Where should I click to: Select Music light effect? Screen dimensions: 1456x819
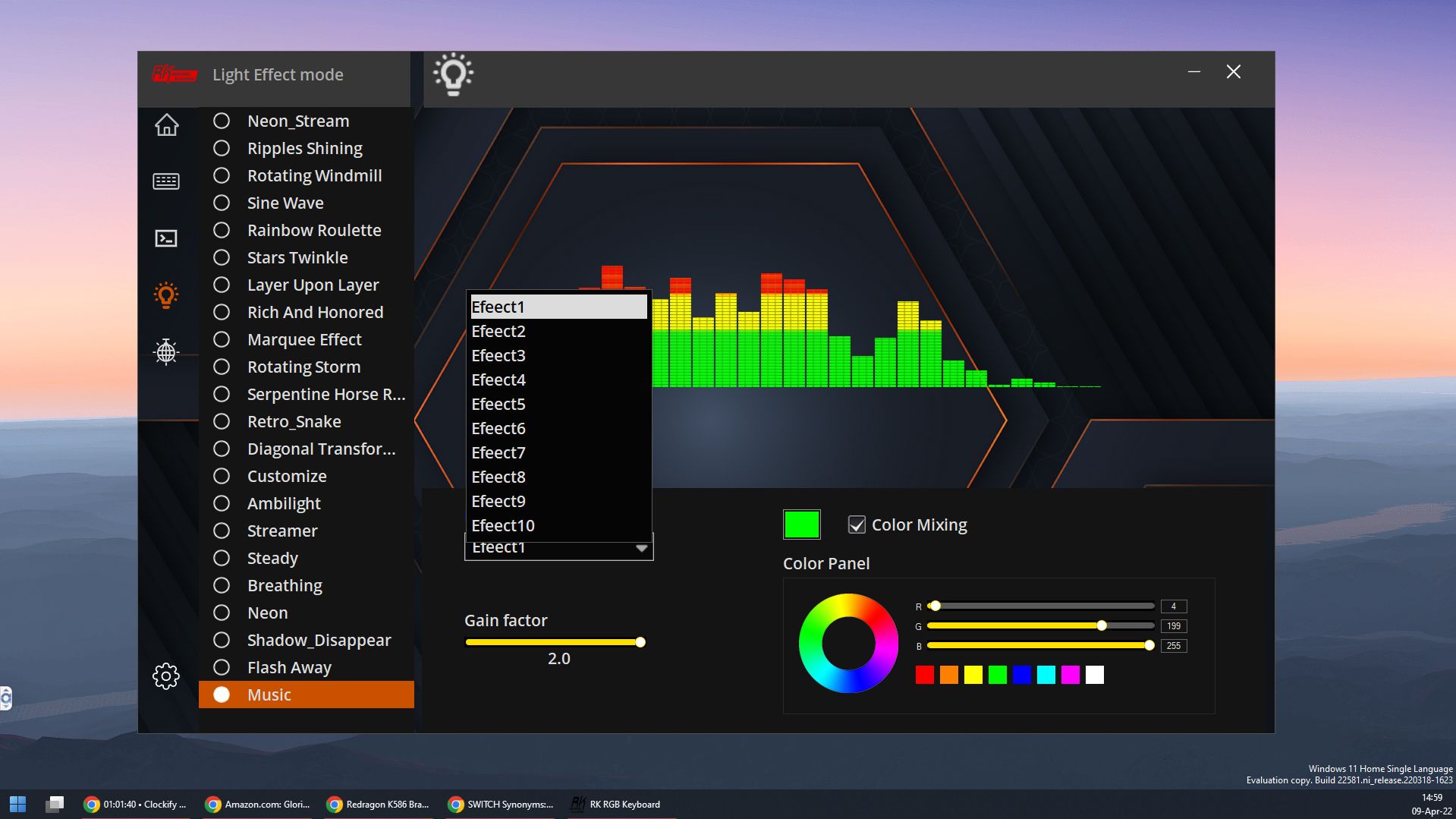click(x=307, y=695)
